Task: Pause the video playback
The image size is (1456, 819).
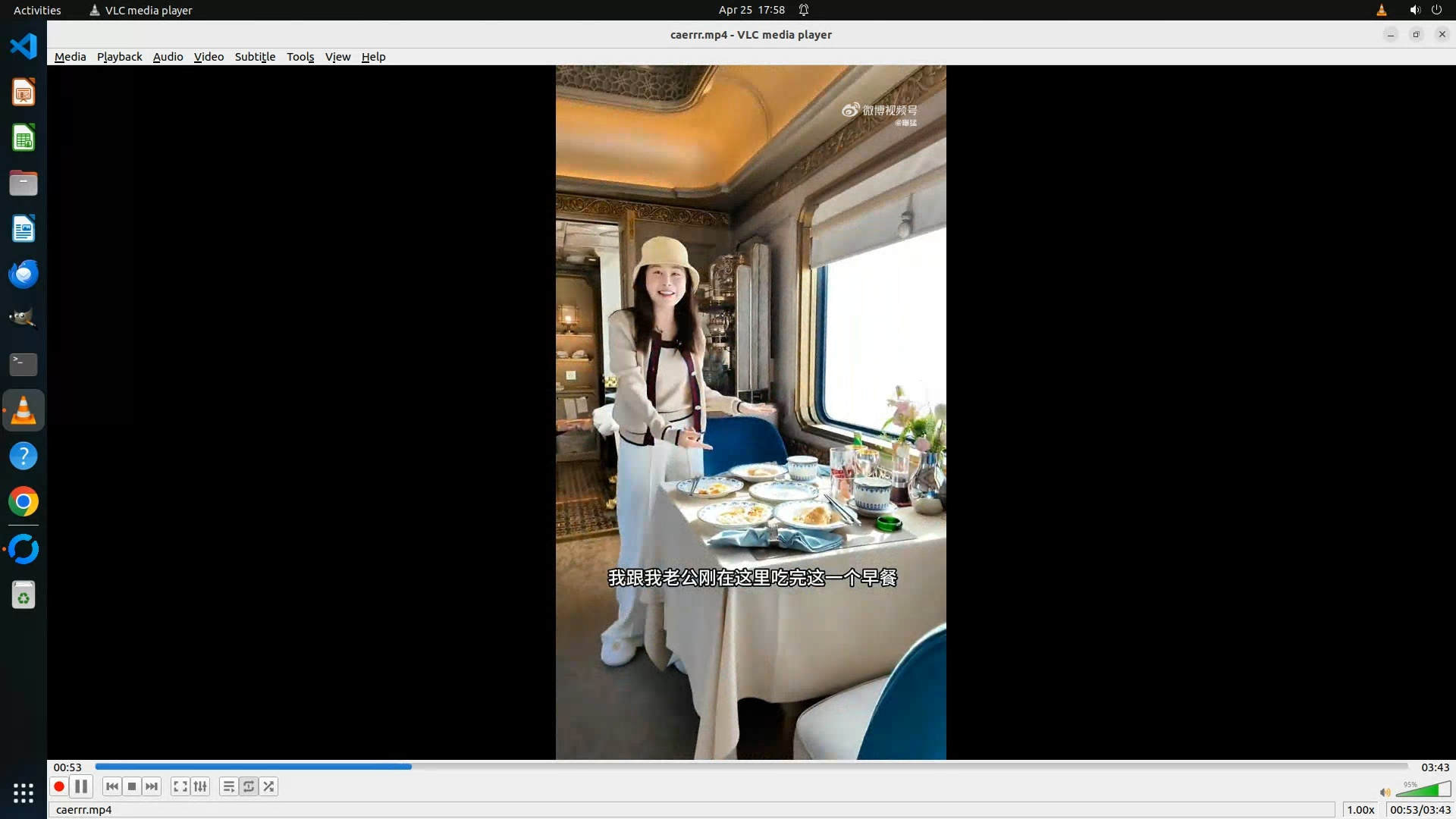Action: coord(81,786)
